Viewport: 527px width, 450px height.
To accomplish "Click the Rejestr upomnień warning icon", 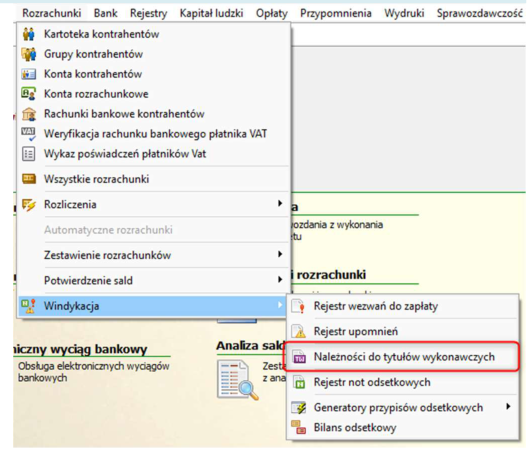I will [x=299, y=331].
